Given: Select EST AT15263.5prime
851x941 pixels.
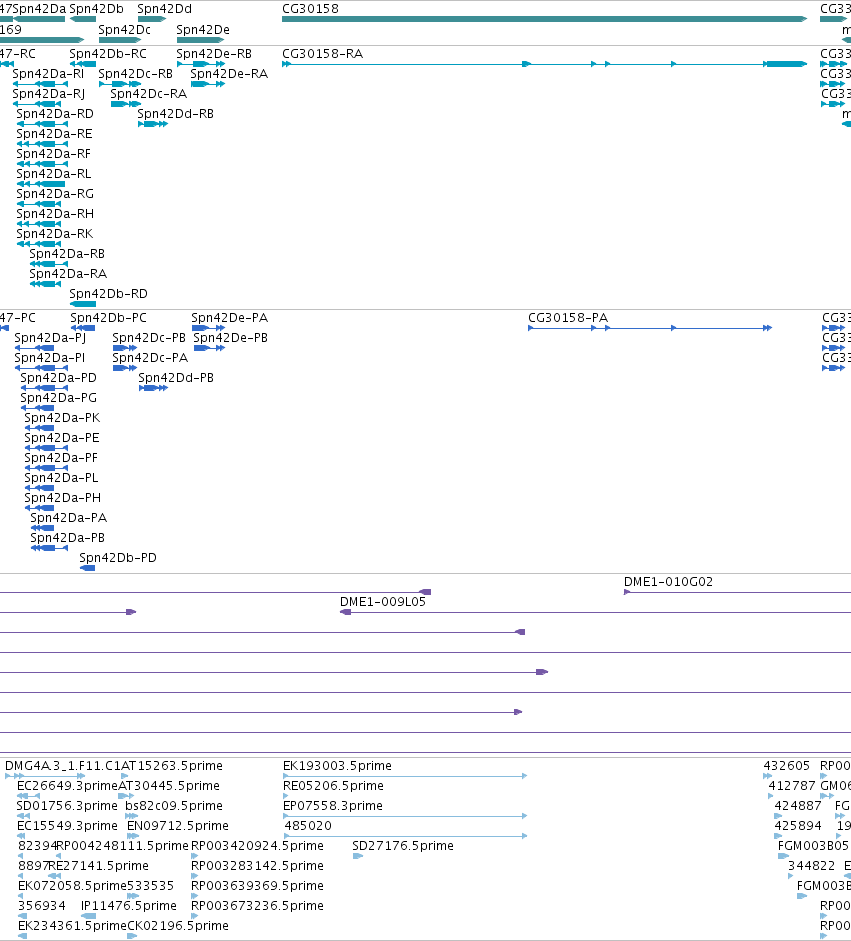Looking at the screenshot, I should click(172, 766).
